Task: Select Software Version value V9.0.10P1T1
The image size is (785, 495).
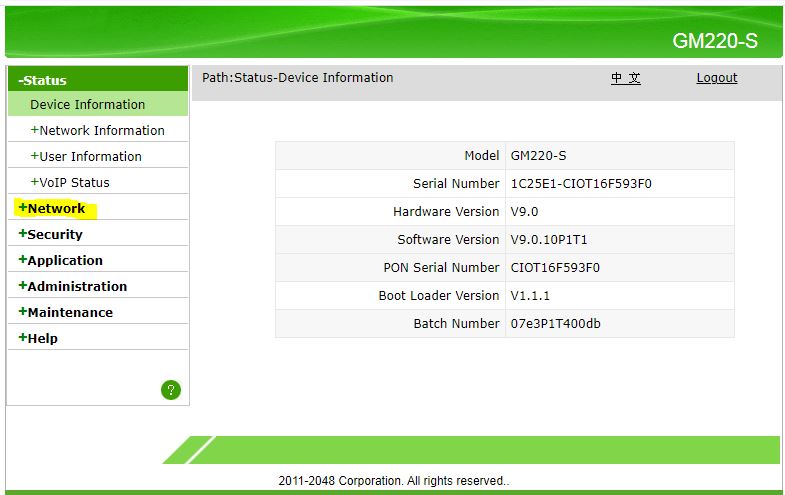Action: pyautogui.click(x=549, y=240)
